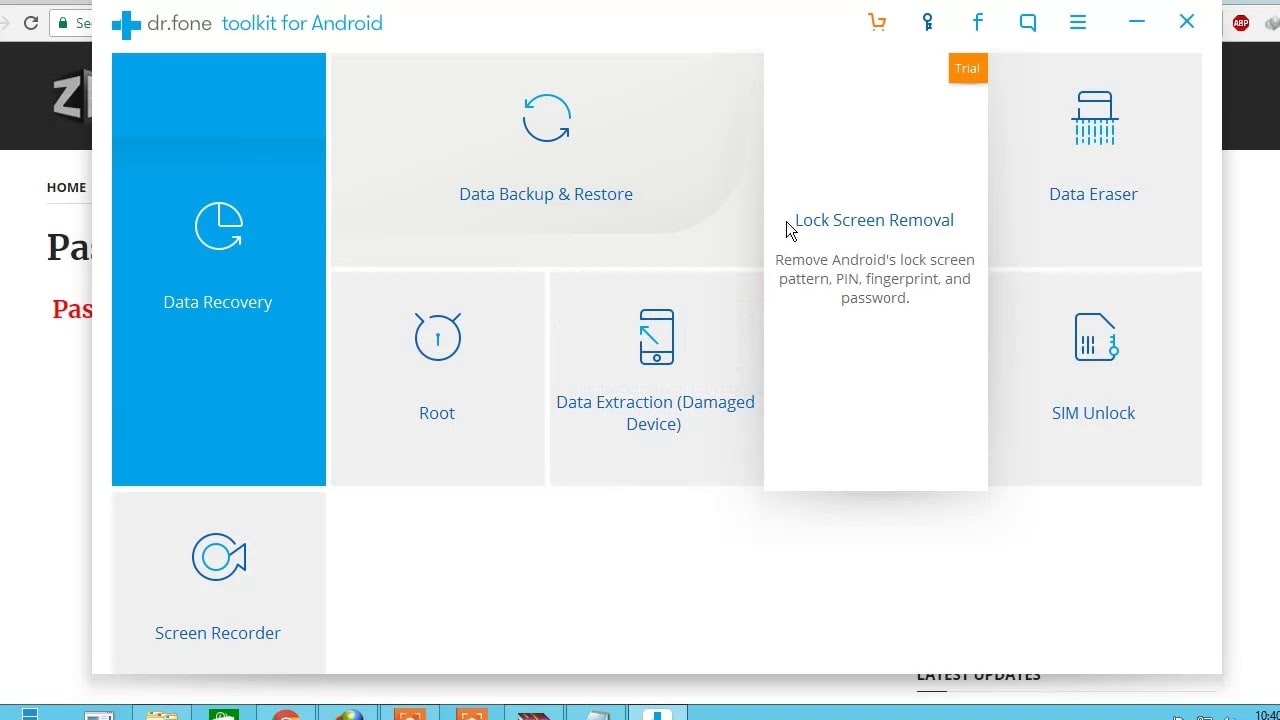This screenshot has width=1280, height=720.
Task: Click the dr.fone cross logo
Action: click(126, 24)
